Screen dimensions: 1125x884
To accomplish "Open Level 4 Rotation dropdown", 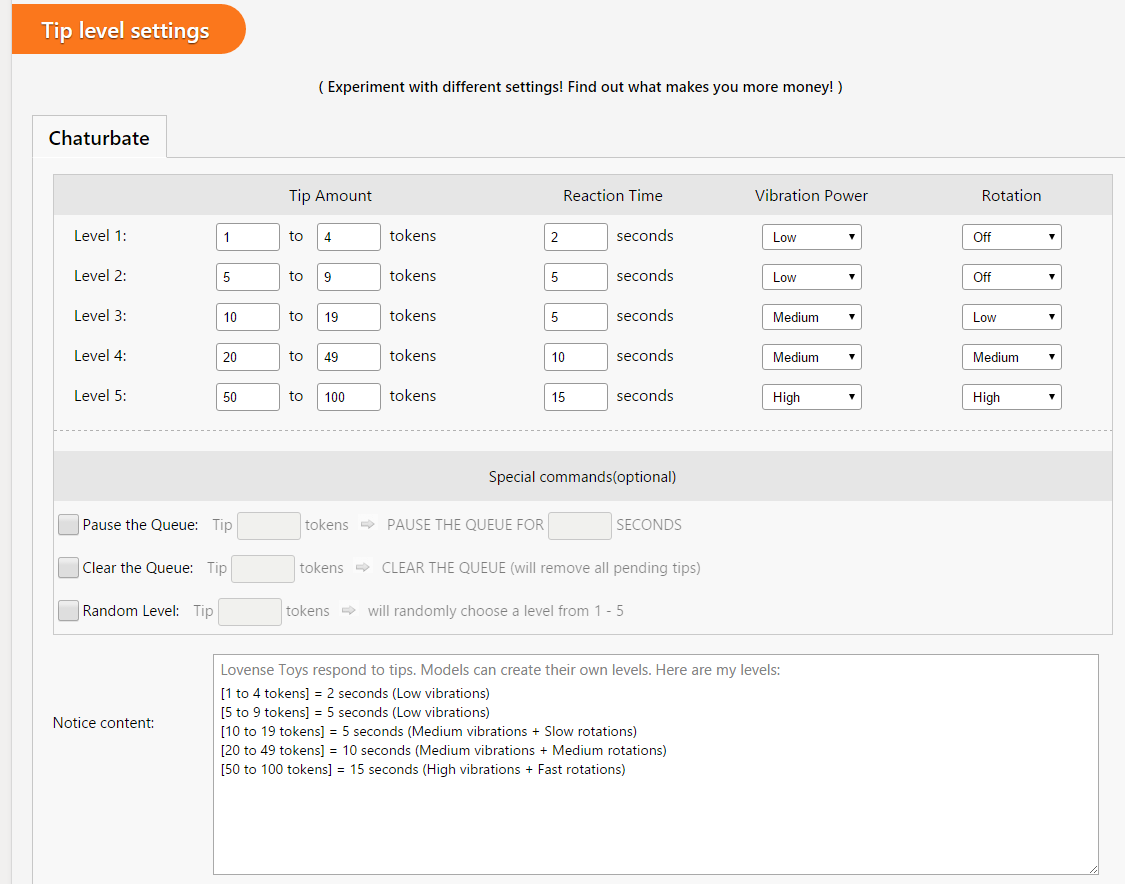I will tap(1012, 357).
